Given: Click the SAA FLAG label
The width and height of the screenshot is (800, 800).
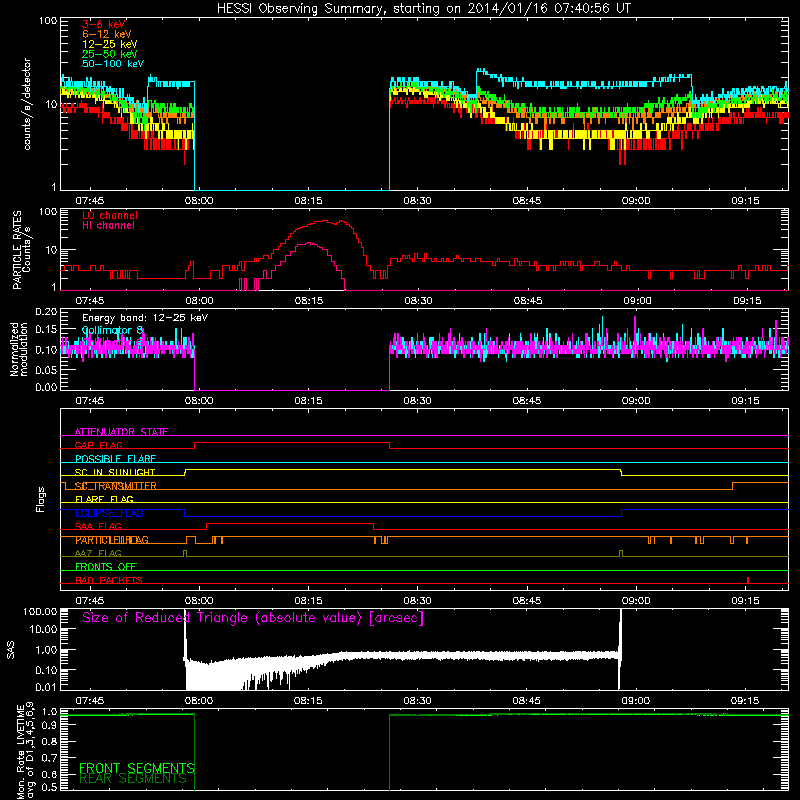Looking at the screenshot, I should [98, 526].
